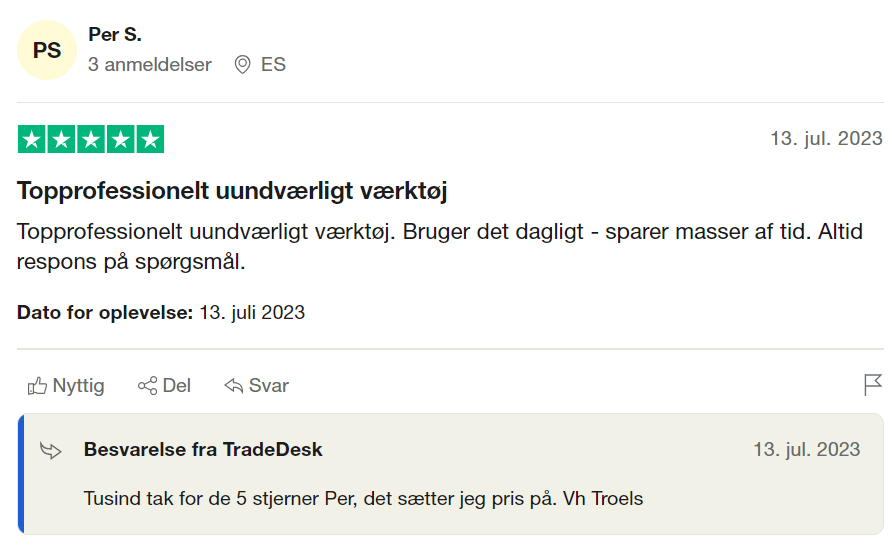
Task: Click the location pin icon
Action: 242,64
